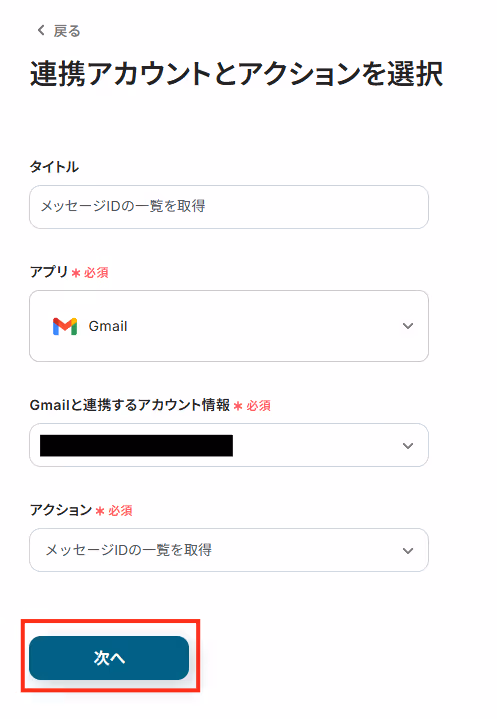Click the Gmailと連携するアカウント情報 label
This screenshot has width=497, height=719.
130,405
